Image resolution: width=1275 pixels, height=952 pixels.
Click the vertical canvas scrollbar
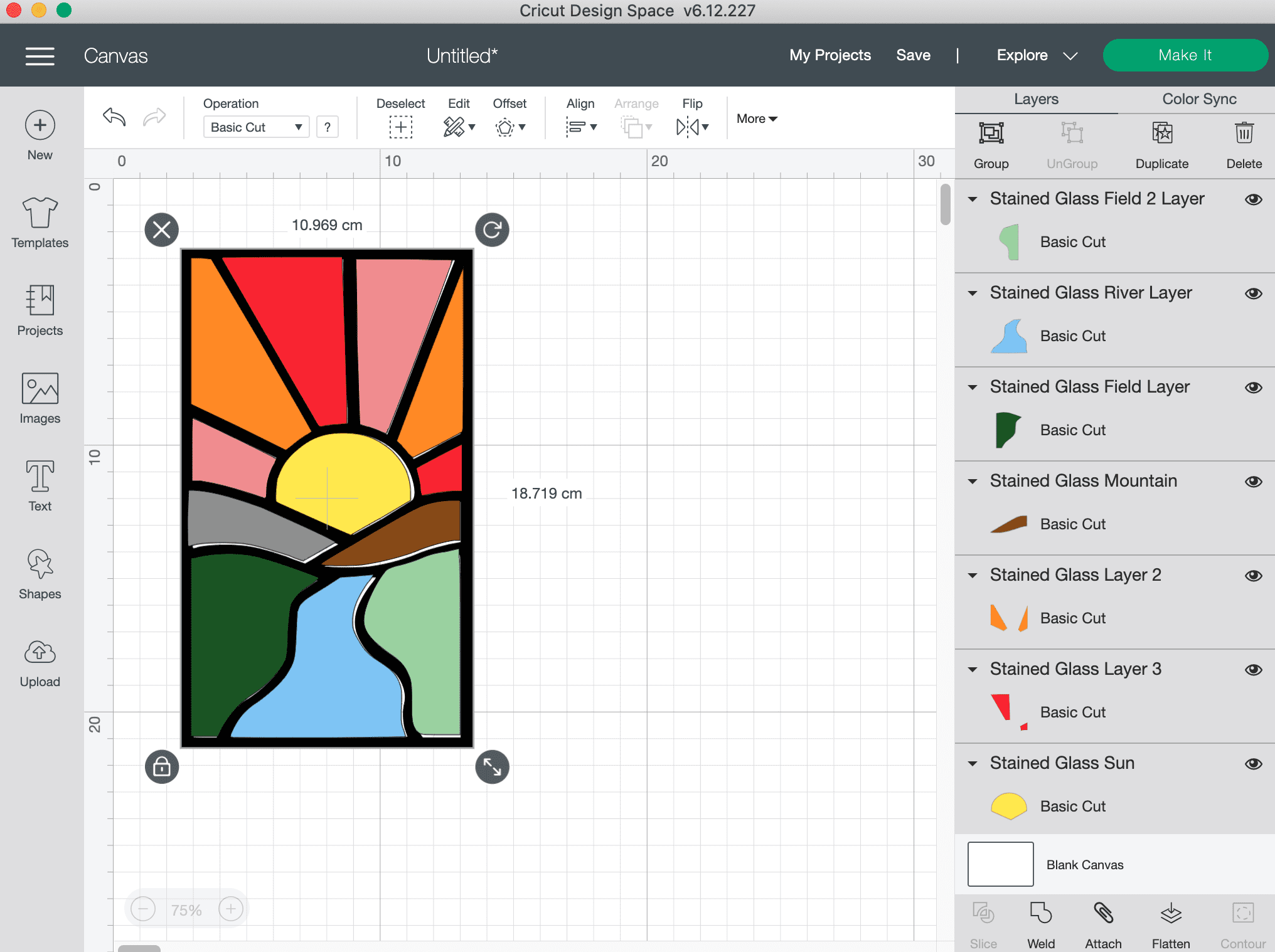(945, 204)
